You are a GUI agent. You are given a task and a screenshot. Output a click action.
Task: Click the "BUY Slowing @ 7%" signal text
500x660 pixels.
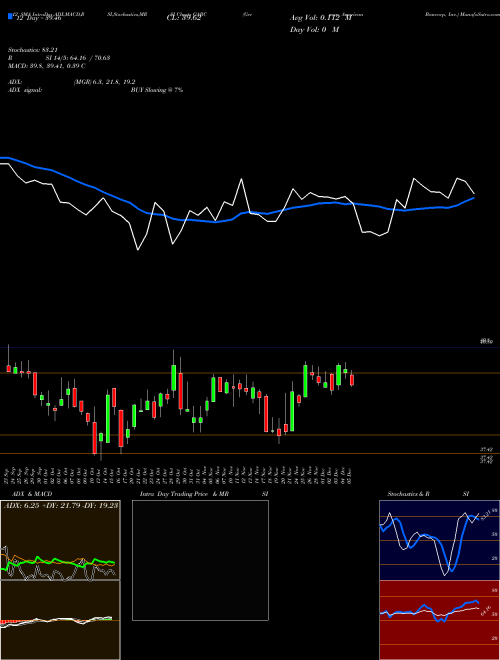coord(157,90)
